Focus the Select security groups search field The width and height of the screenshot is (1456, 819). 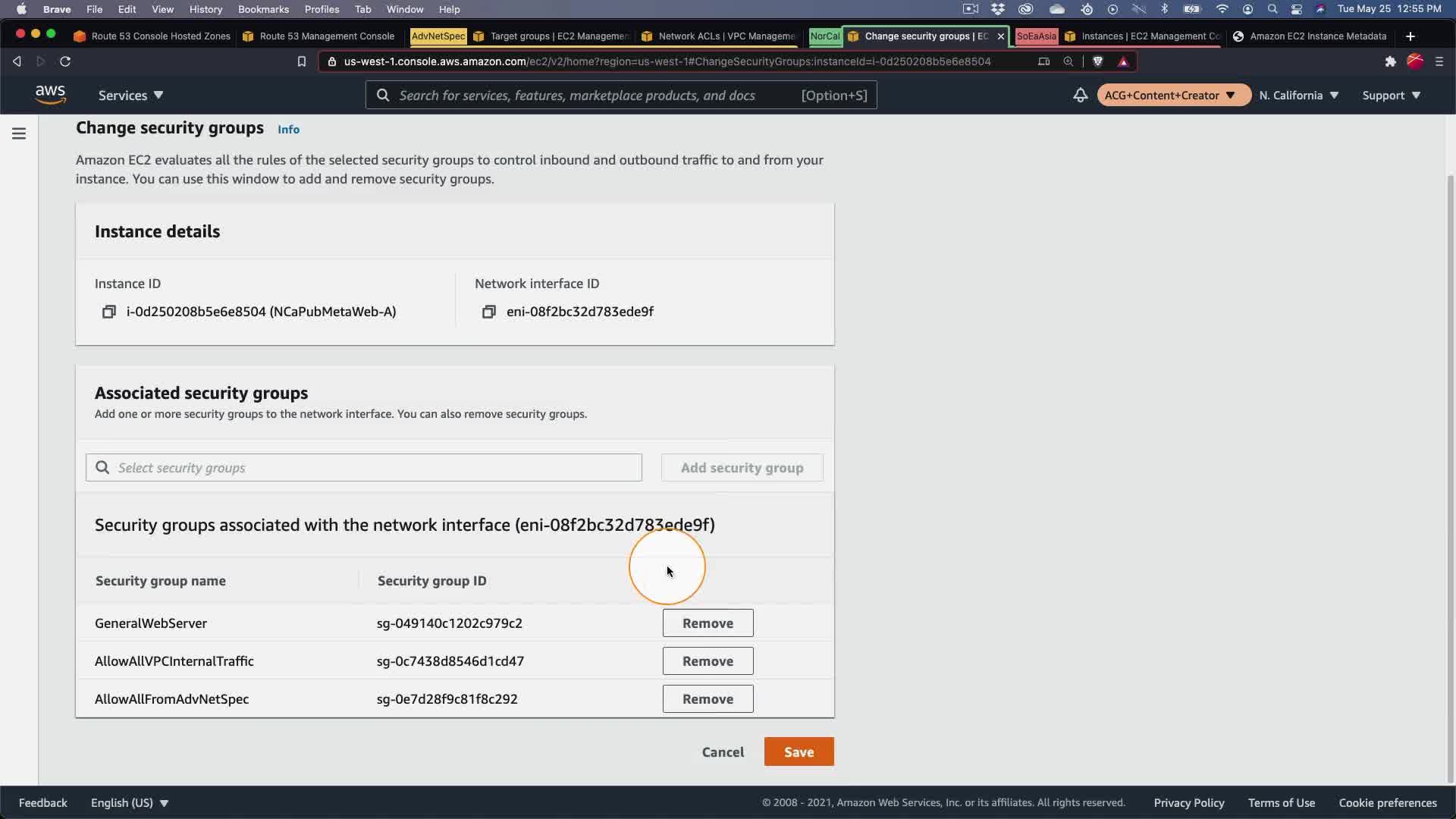coord(364,468)
